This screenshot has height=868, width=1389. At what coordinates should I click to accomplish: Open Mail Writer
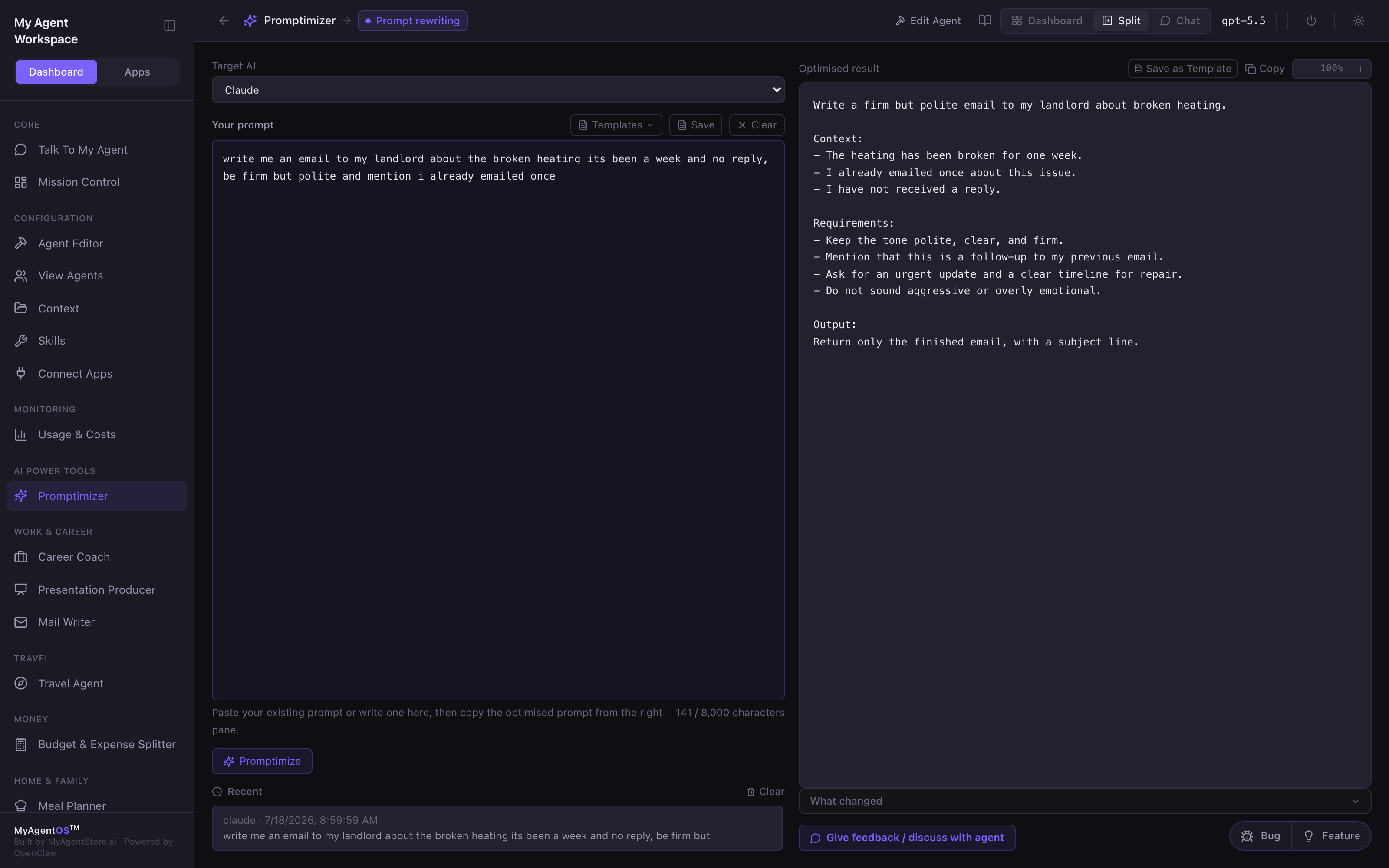96,622
